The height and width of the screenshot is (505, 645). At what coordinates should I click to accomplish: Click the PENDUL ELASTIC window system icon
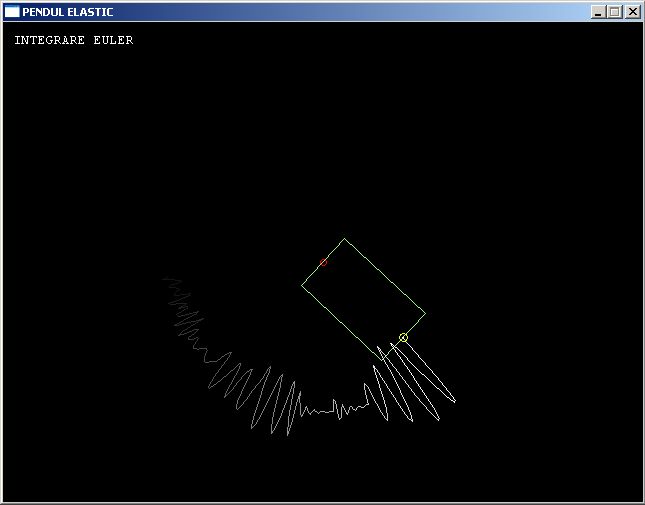point(12,12)
